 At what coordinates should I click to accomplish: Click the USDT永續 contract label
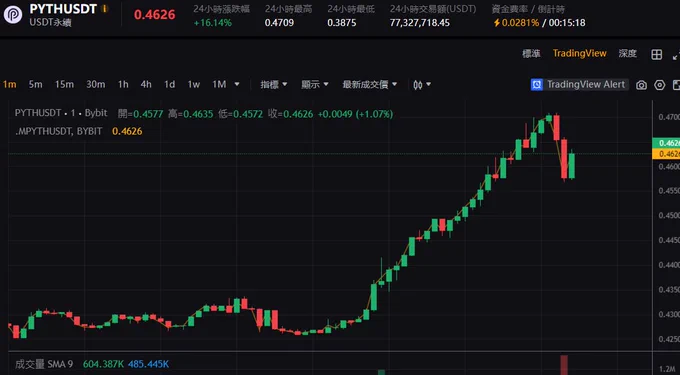click(x=50, y=23)
